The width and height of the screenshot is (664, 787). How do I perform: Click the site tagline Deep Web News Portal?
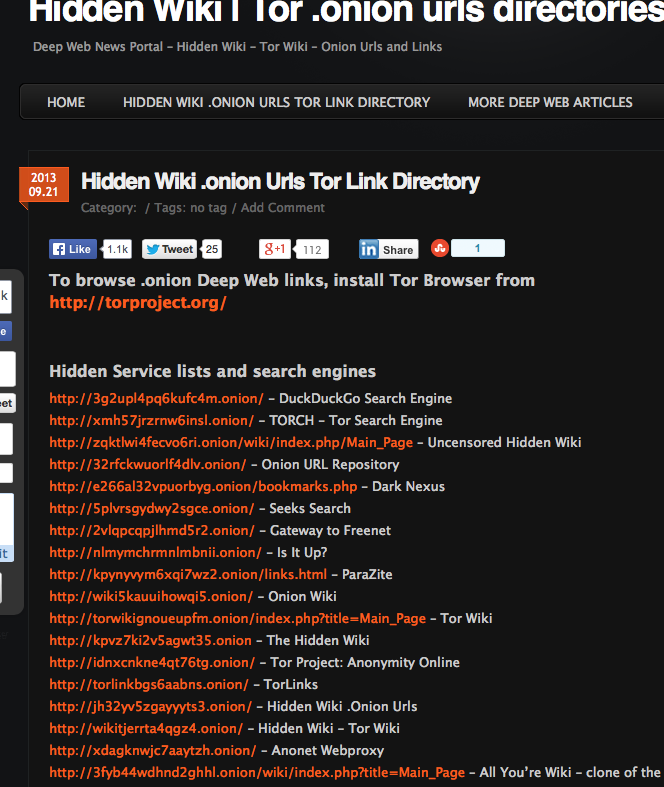tap(237, 47)
